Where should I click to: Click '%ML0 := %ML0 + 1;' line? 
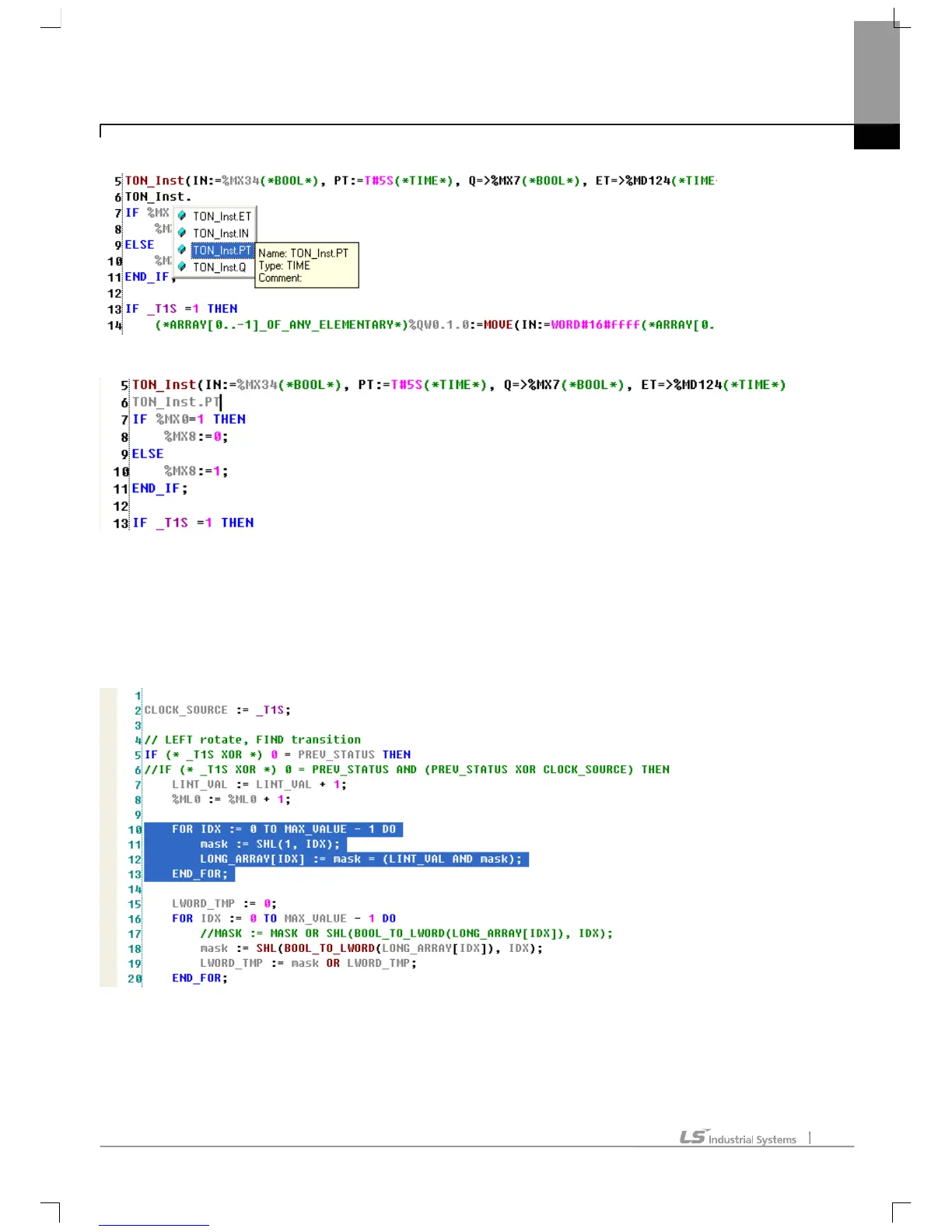point(232,800)
